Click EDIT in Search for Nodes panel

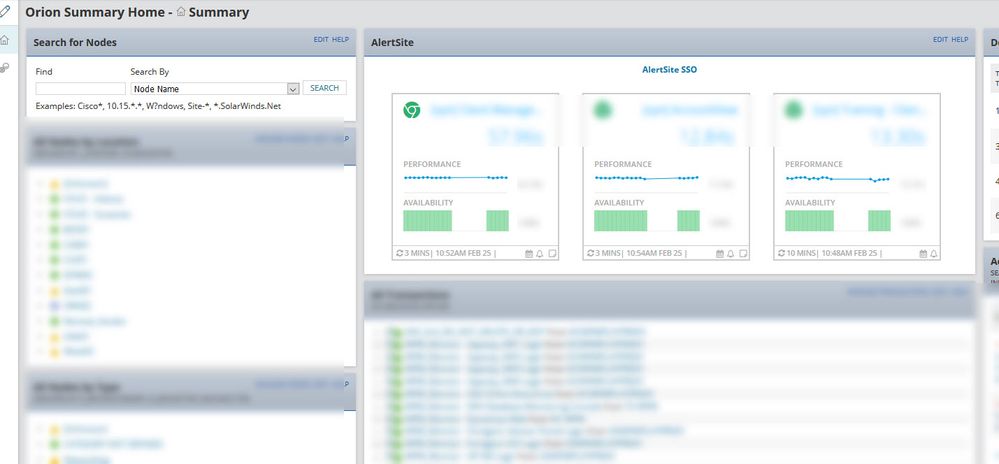tap(322, 40)
